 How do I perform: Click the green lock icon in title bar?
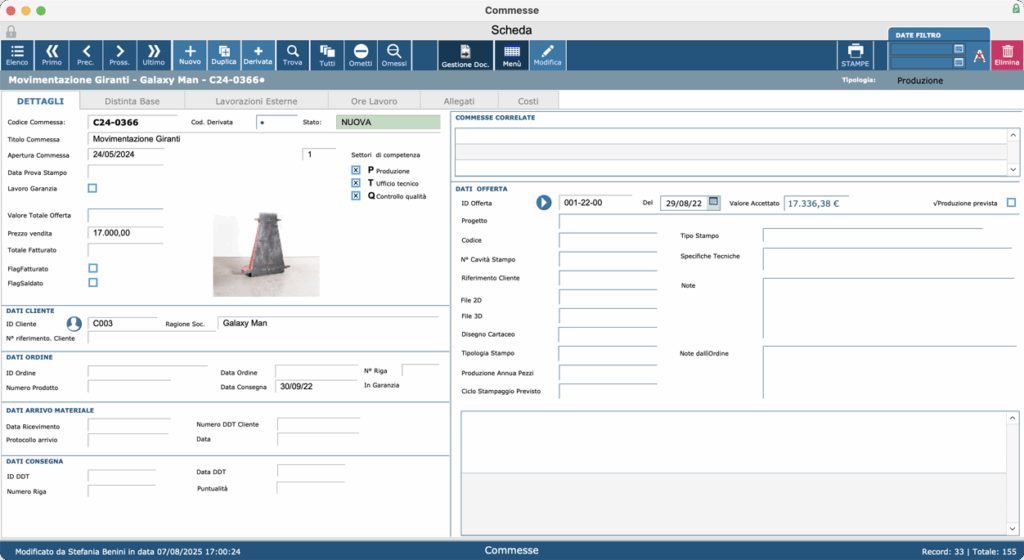click(x=1016, y=9)
